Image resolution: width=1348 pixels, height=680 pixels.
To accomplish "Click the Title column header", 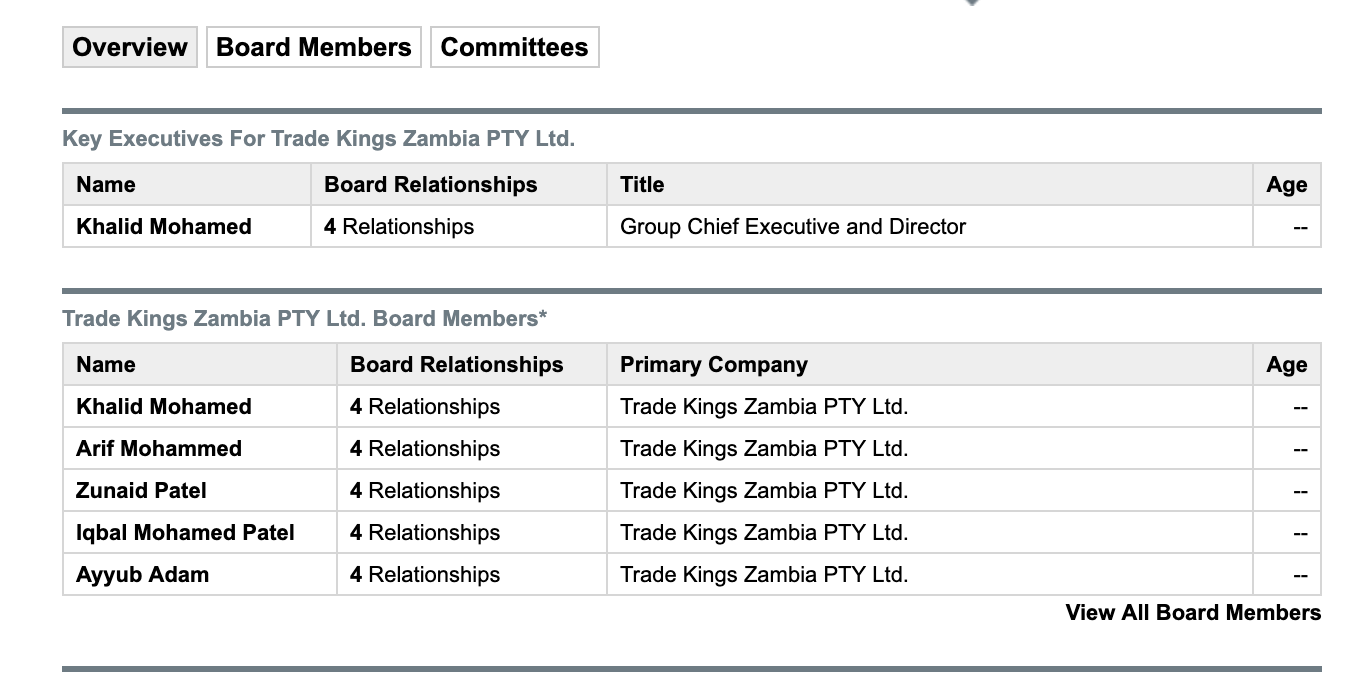I will 642,185.
